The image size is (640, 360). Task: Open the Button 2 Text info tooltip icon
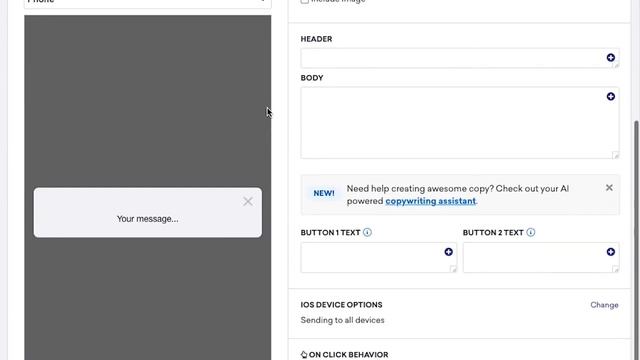pos(531,232)
